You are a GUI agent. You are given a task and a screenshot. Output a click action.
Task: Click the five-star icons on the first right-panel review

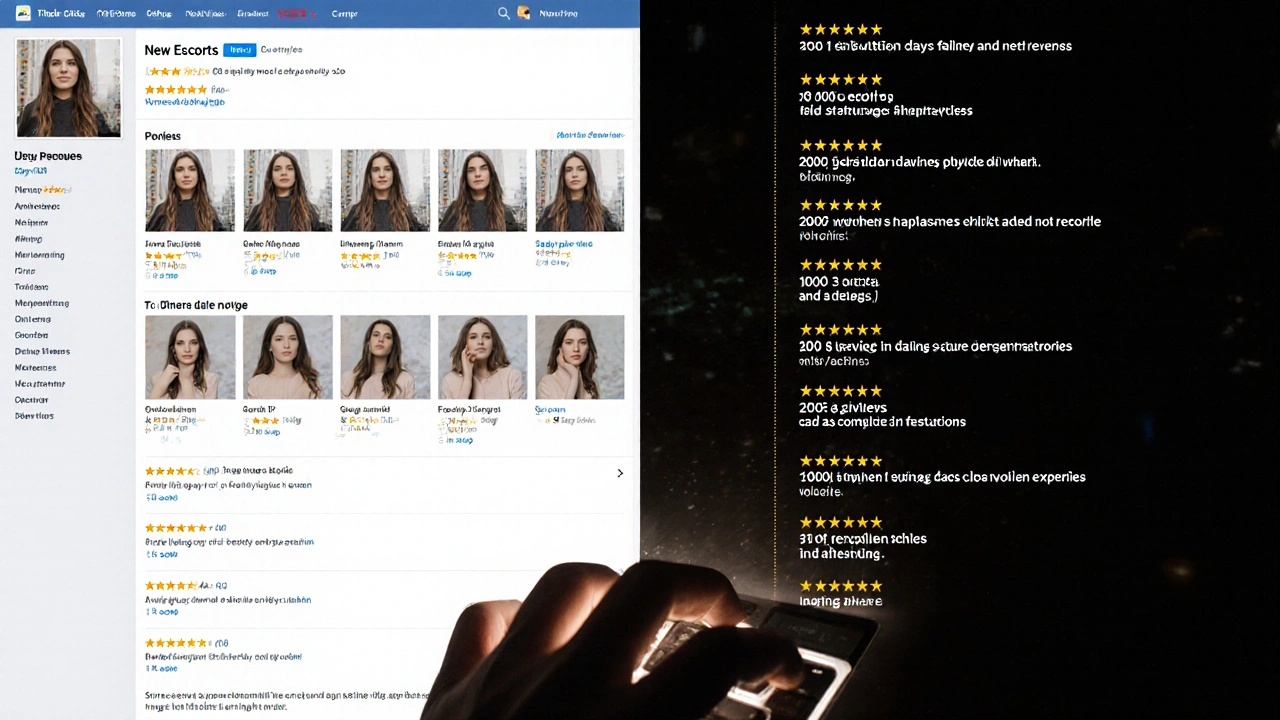[x=840, y=29]
